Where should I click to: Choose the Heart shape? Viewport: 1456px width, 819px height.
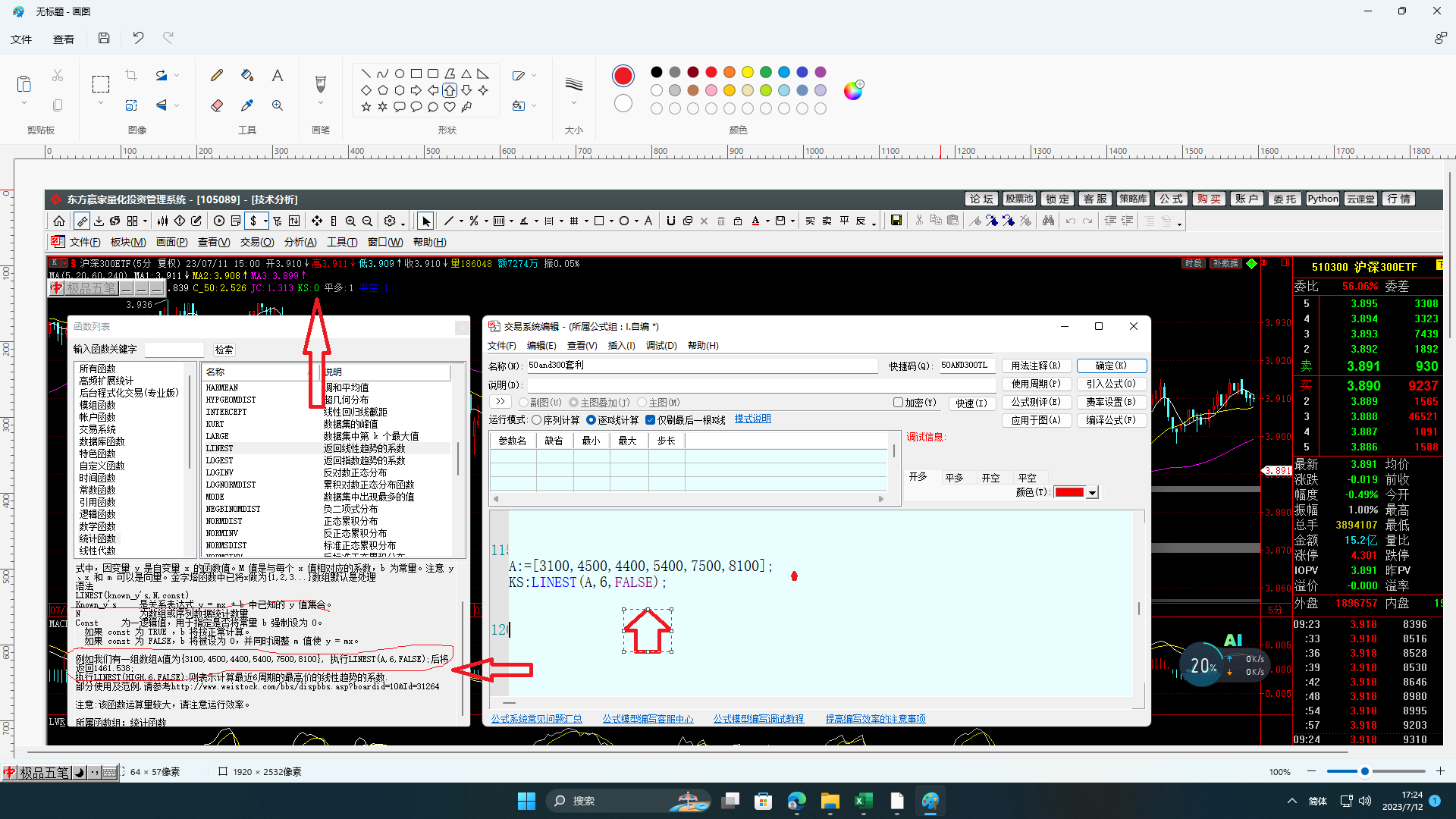pos(450,107)
